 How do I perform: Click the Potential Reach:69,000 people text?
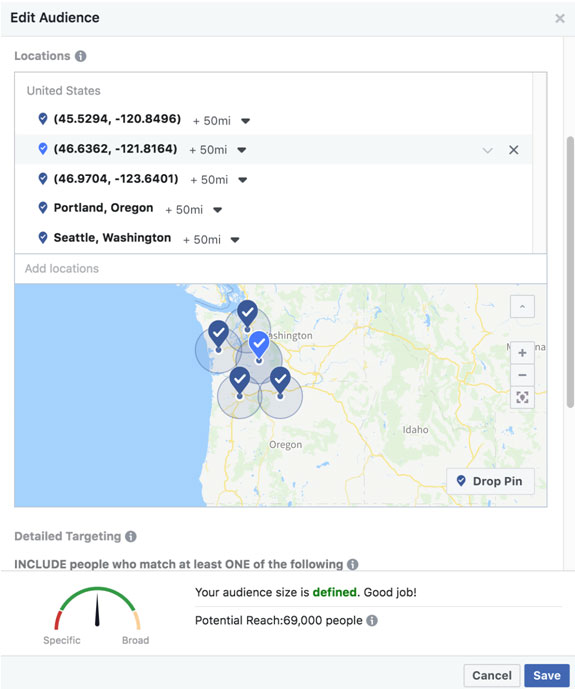click(278, 620)
